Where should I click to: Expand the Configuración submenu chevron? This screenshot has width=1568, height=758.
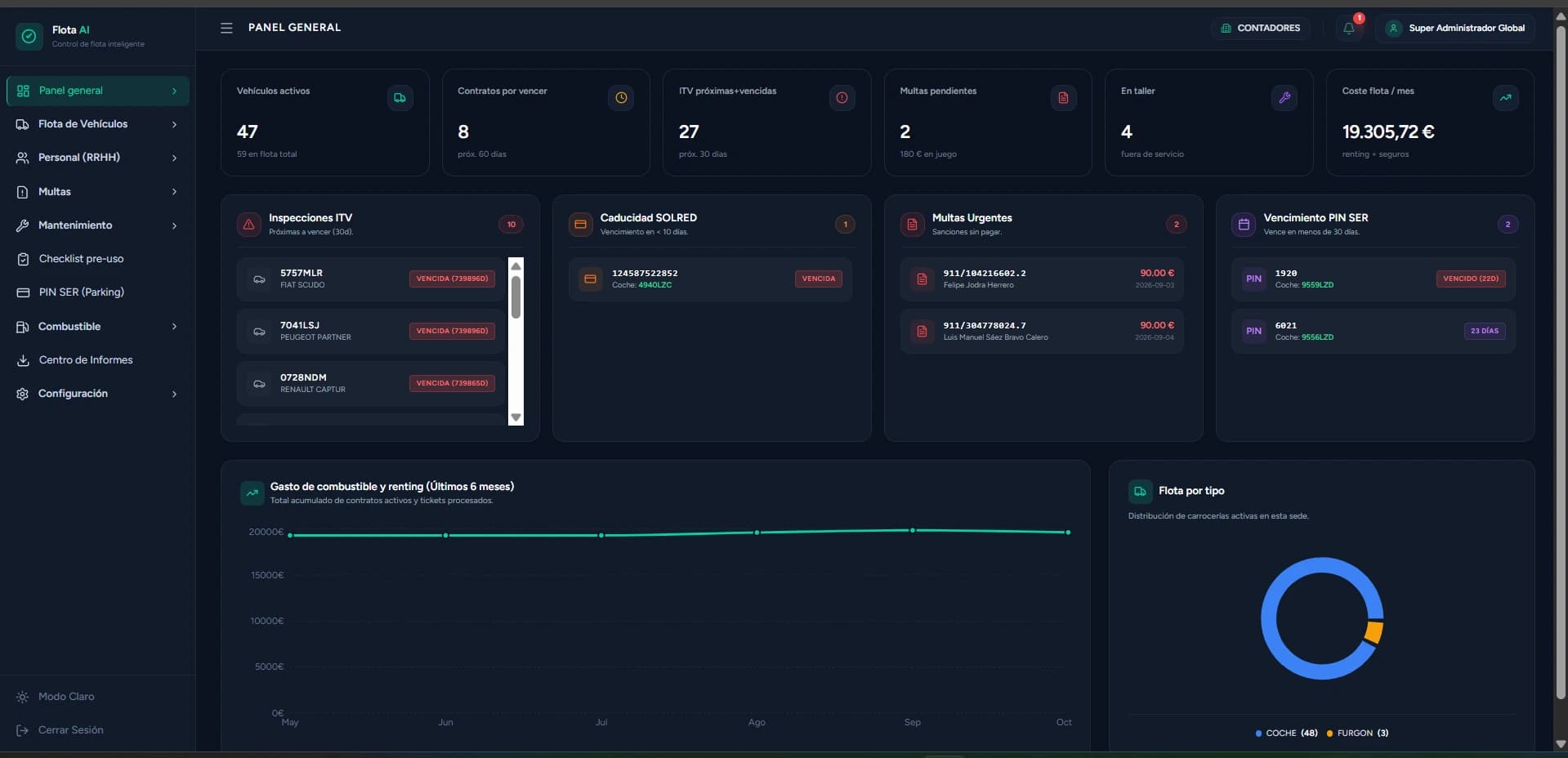pos(174,394)
